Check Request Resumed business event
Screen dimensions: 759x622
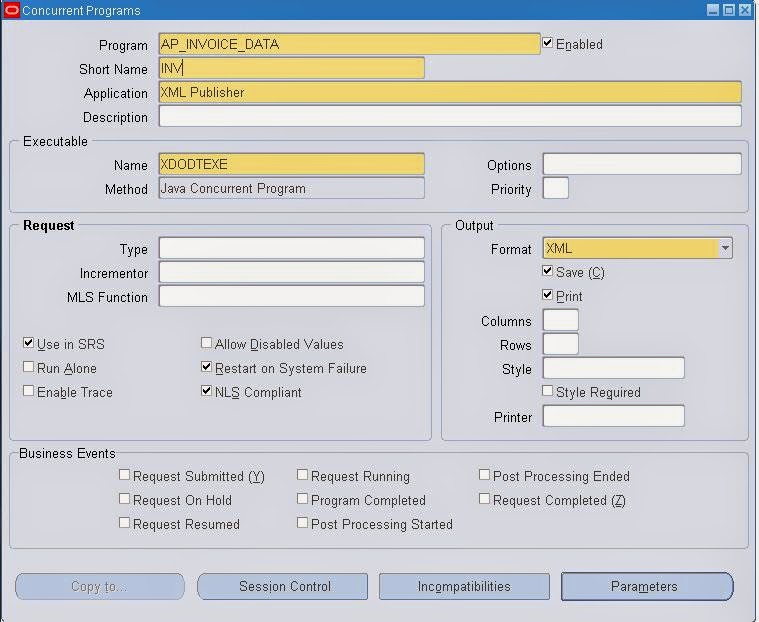coord(124,523)
